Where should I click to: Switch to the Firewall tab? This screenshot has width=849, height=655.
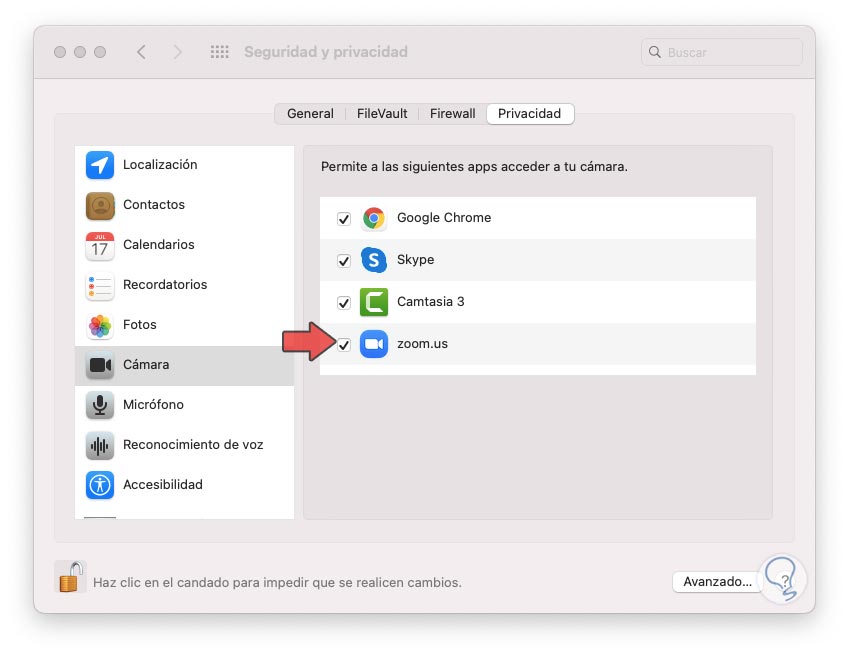(x=452, y=113)
